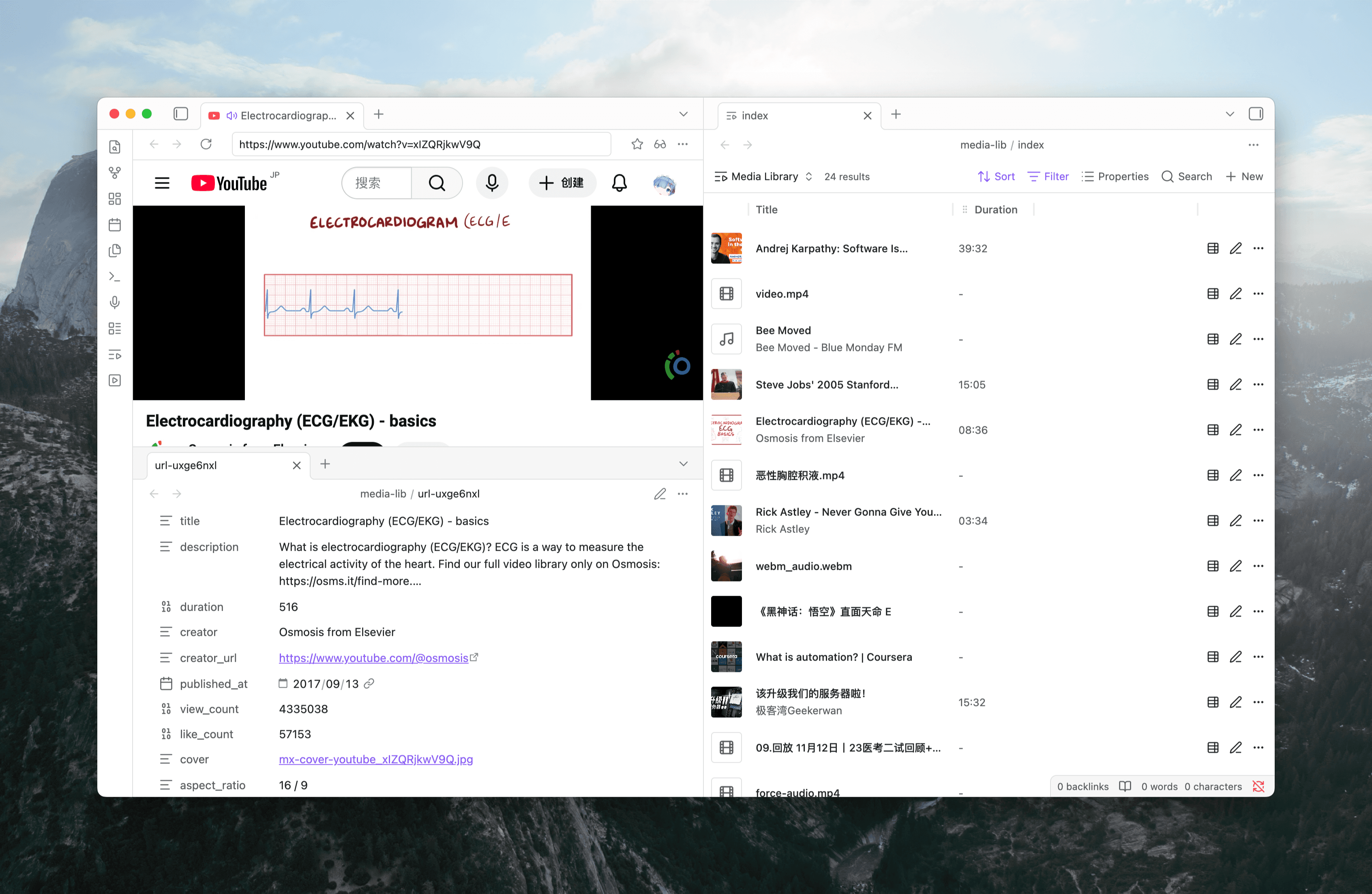1372x894 pixels.
Task: Toggle sync status icon in status bar
Action: pos(1258,787)
